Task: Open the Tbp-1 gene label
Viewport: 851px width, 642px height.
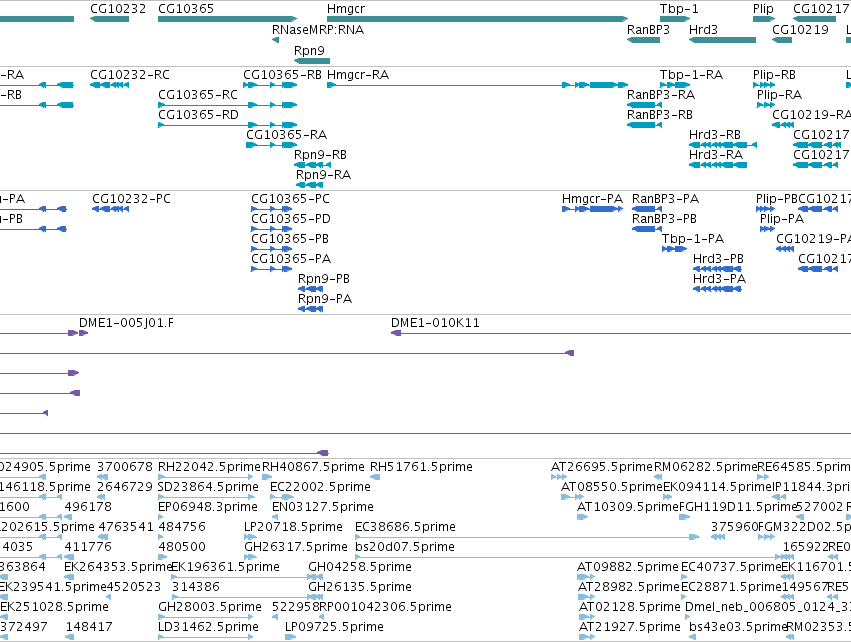Action: tap(679, 9)
